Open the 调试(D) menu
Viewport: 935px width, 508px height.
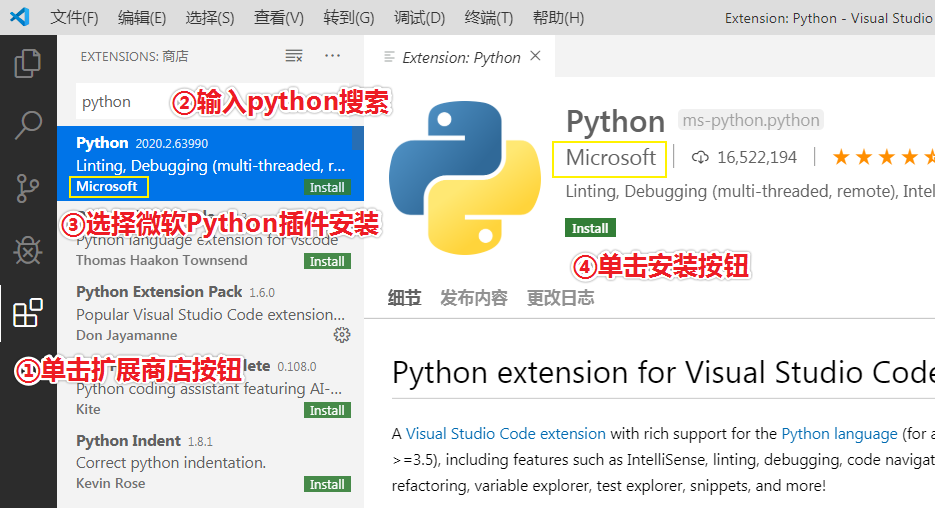(419, 18)
